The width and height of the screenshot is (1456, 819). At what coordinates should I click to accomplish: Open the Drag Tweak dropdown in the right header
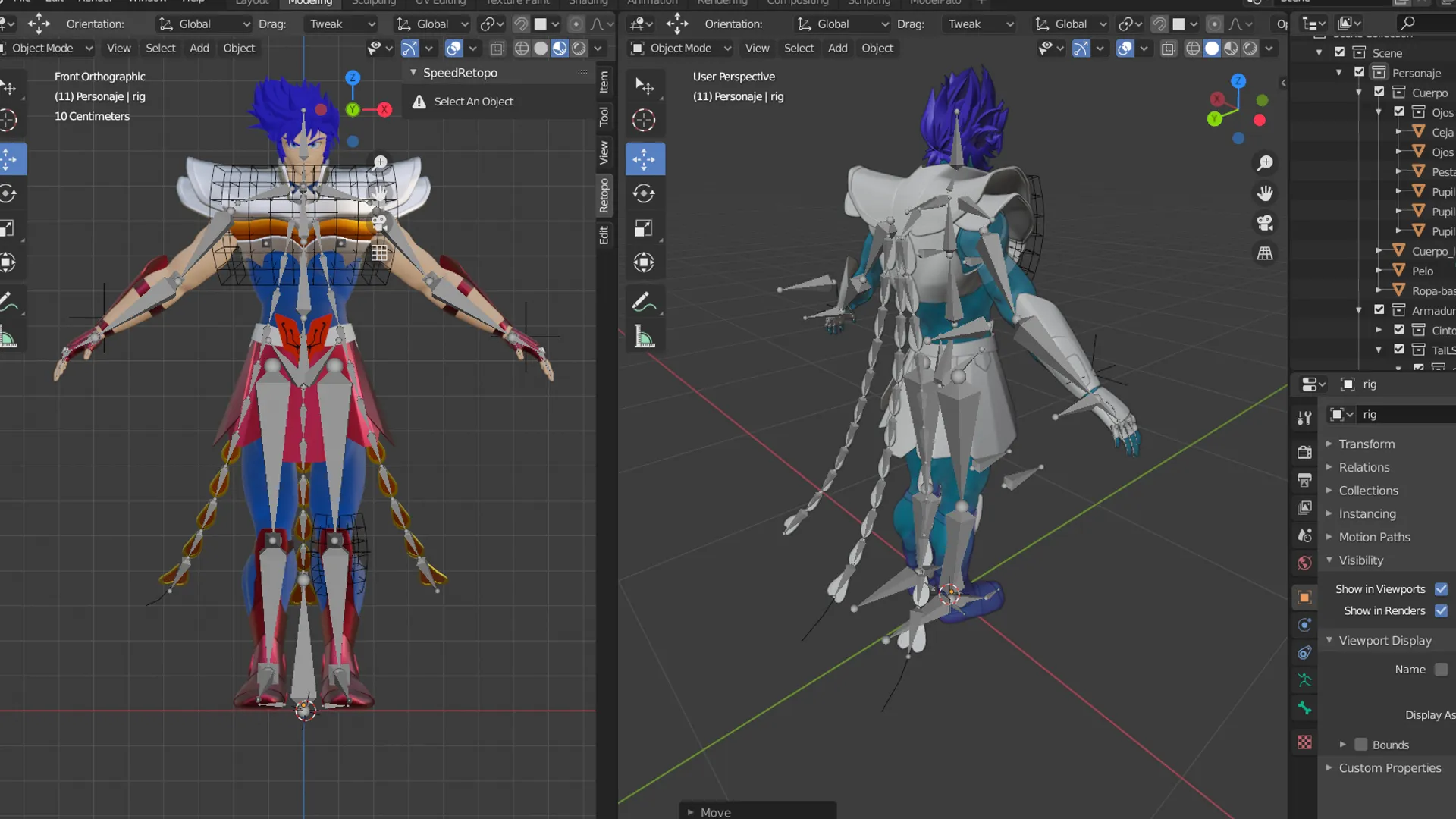[980, 24]
